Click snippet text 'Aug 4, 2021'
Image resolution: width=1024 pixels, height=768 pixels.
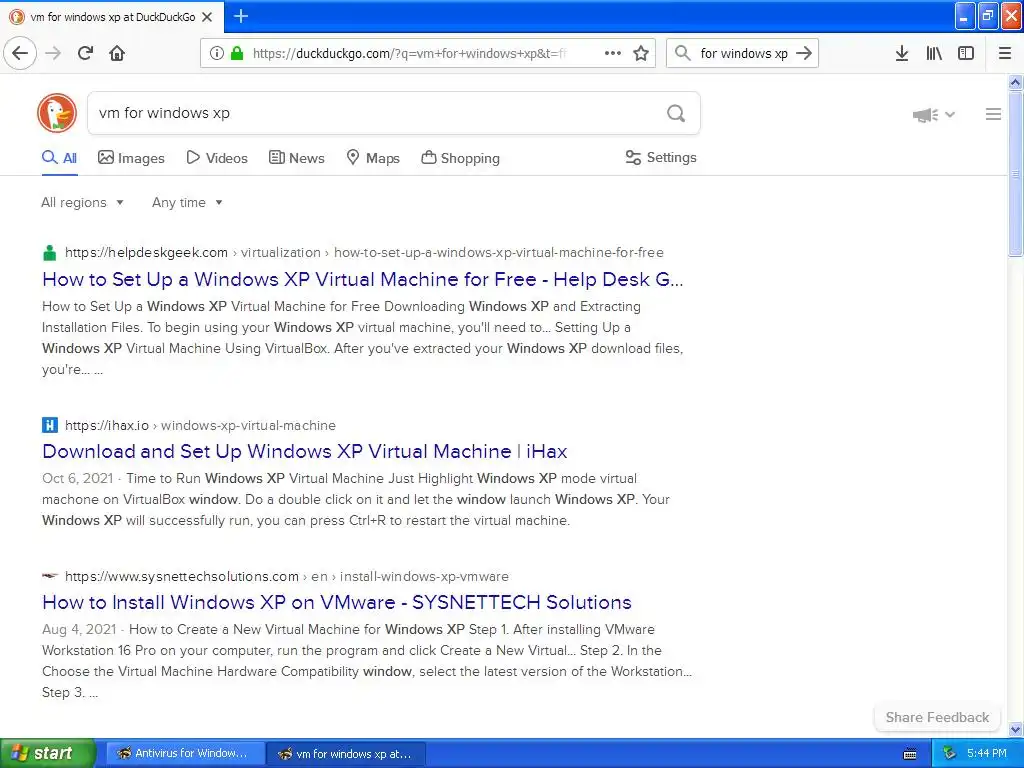[x=79, y=630]
